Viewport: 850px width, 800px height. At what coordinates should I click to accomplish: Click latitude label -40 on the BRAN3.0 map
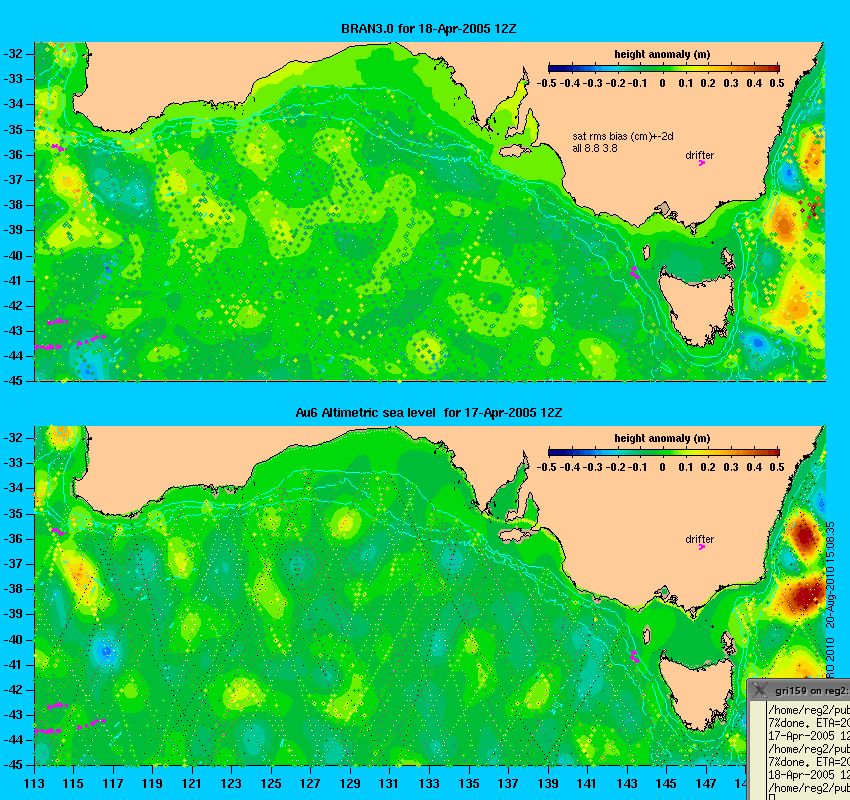[13, 256]
